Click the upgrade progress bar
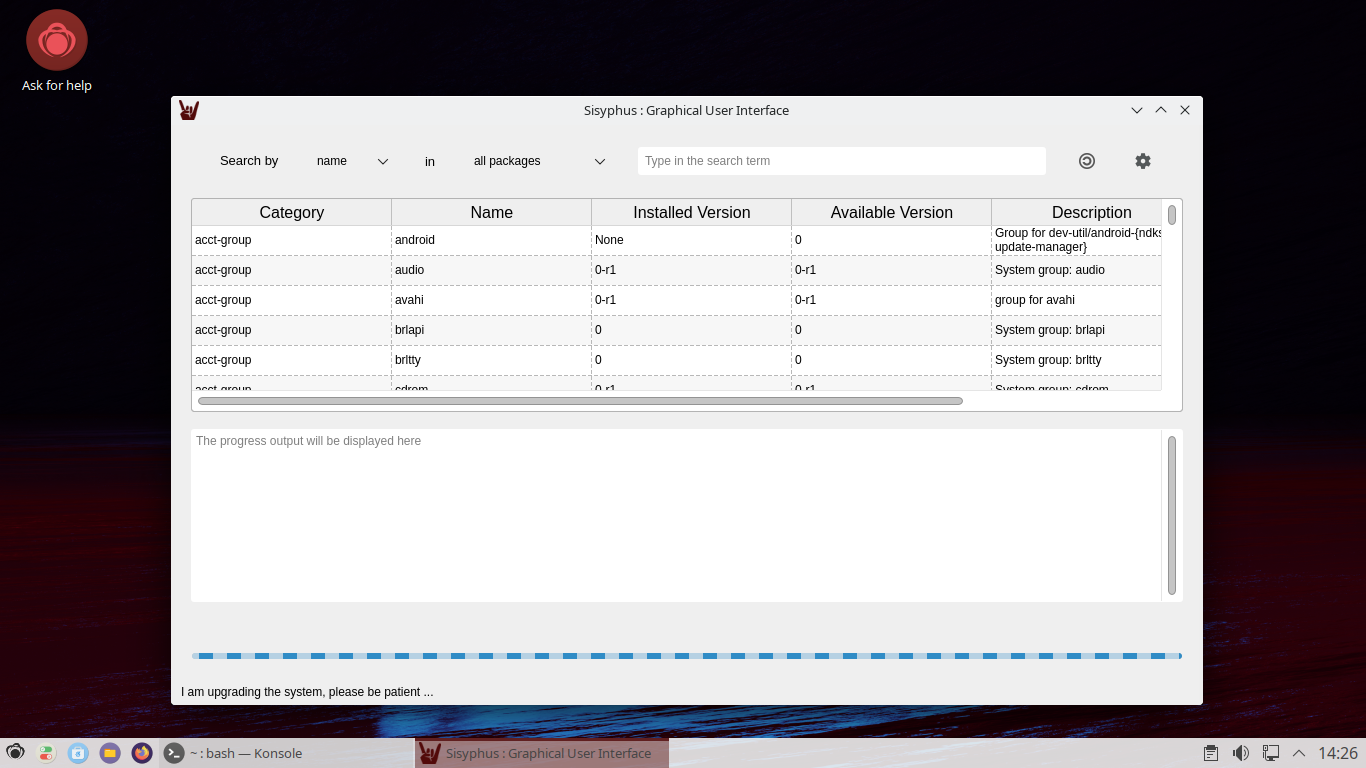1366x768 pixels. [687, 656]
